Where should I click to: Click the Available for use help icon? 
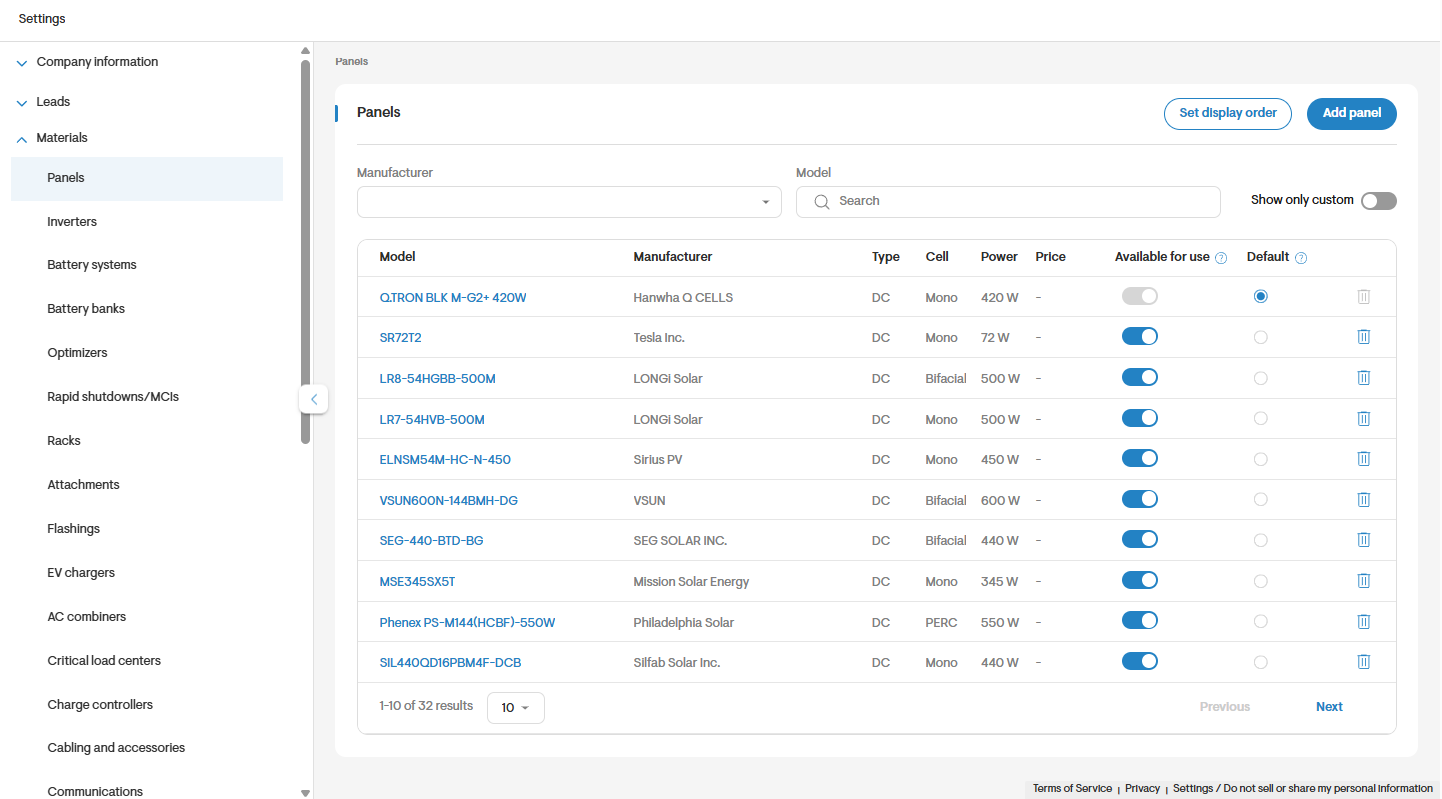[x=1221, y=258]
